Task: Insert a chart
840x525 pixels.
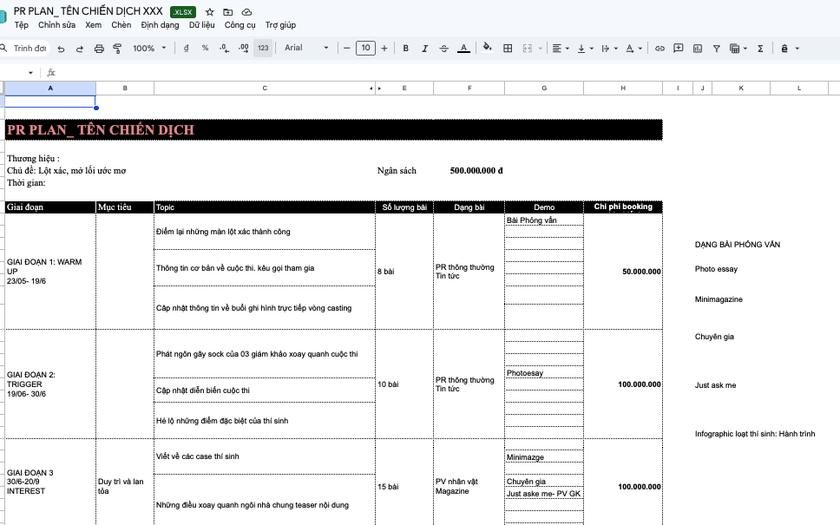Action: [x=698, y=48]
